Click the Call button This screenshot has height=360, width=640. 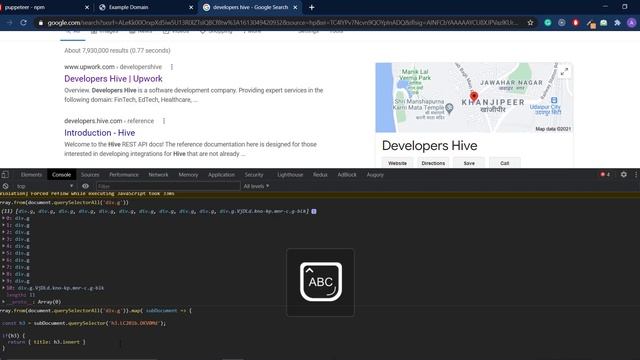[505, 163]
